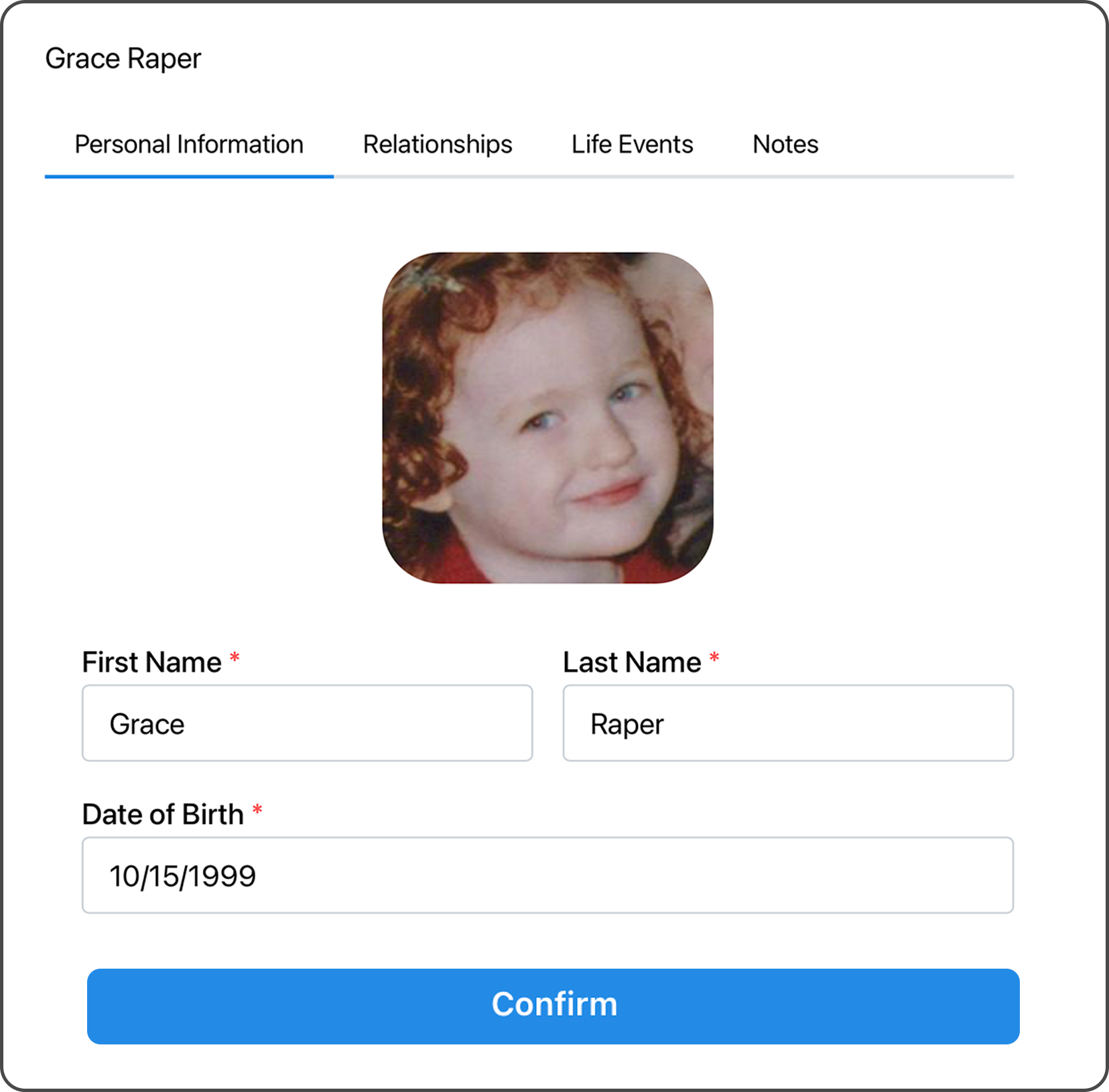Select the Notes tab
Screen dimensions: 1109x1092
click(785, 144)
